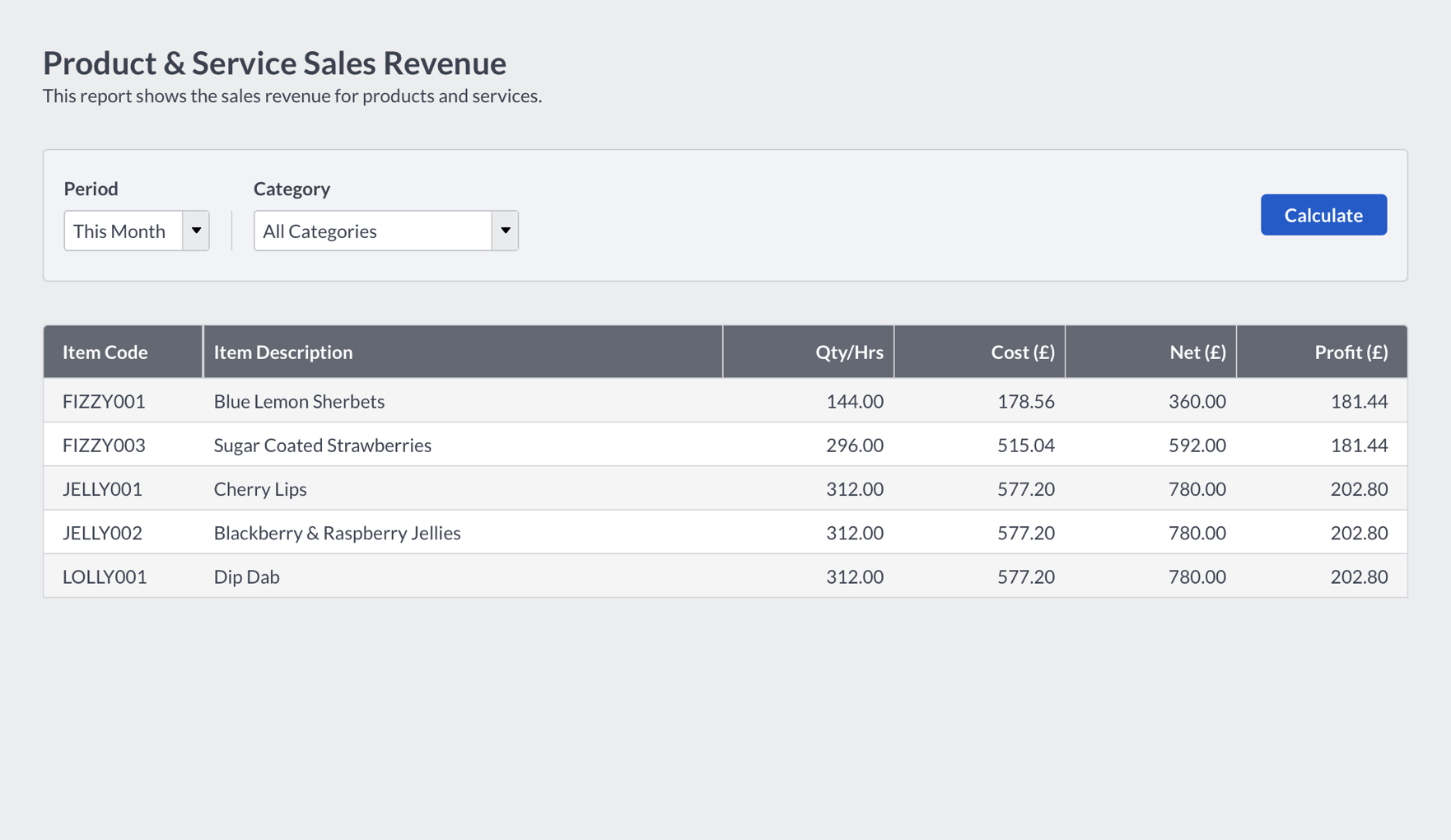
Task: Click the Net (£) column header
Action: coord(1197,352)
